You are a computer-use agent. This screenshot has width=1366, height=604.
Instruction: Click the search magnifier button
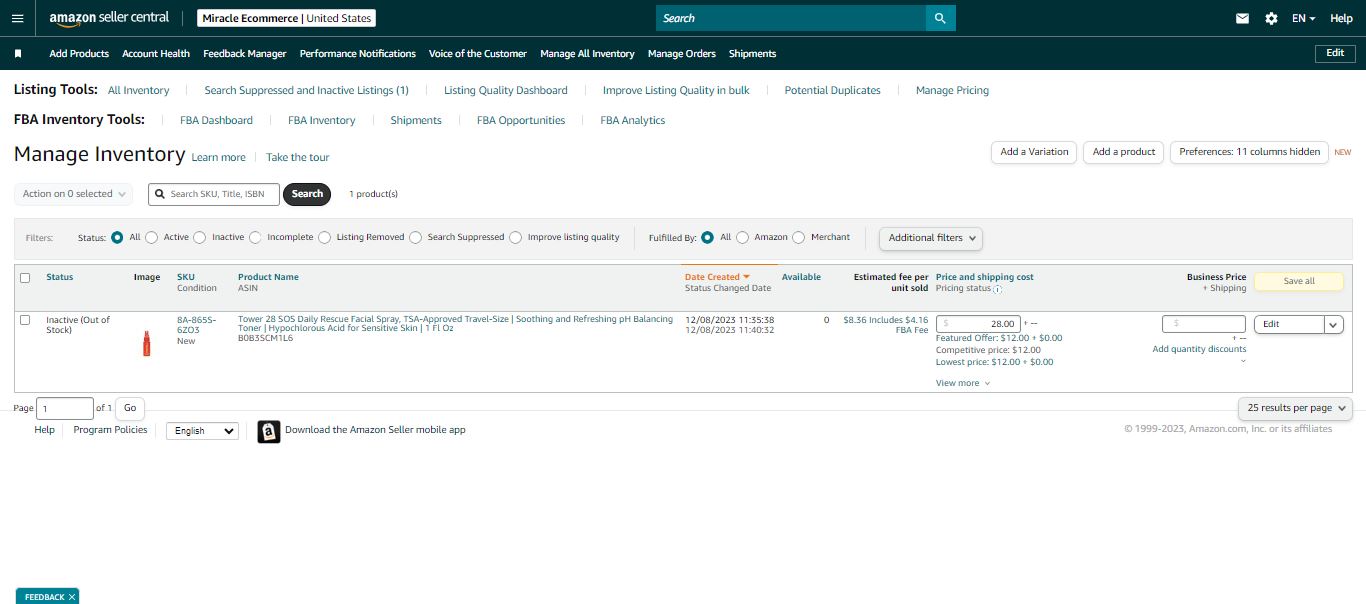tap(940, 18)
